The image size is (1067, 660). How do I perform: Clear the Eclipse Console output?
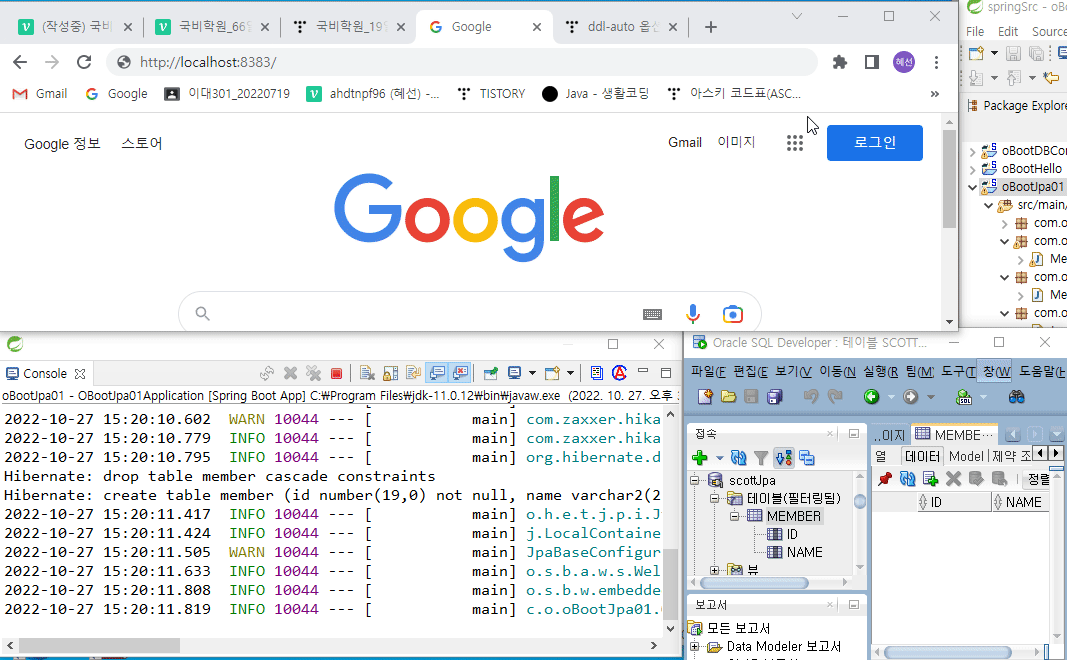[367, 373]
